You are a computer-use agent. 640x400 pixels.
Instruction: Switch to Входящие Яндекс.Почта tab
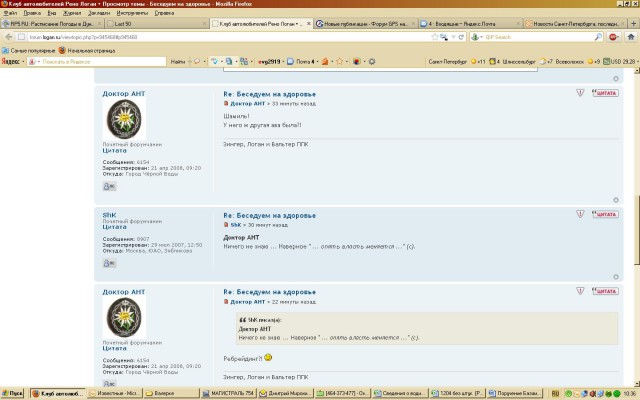point(470,24)
